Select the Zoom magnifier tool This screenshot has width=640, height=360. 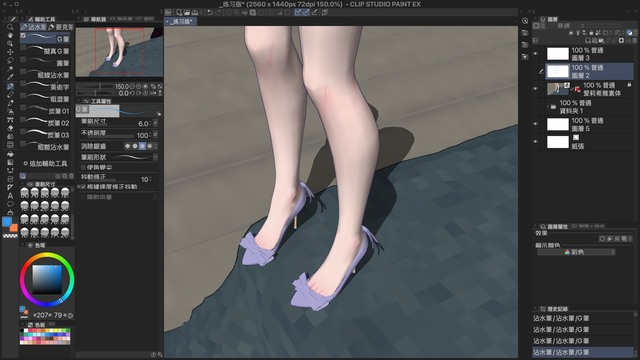pyautogui.click(x=10, y=27)
